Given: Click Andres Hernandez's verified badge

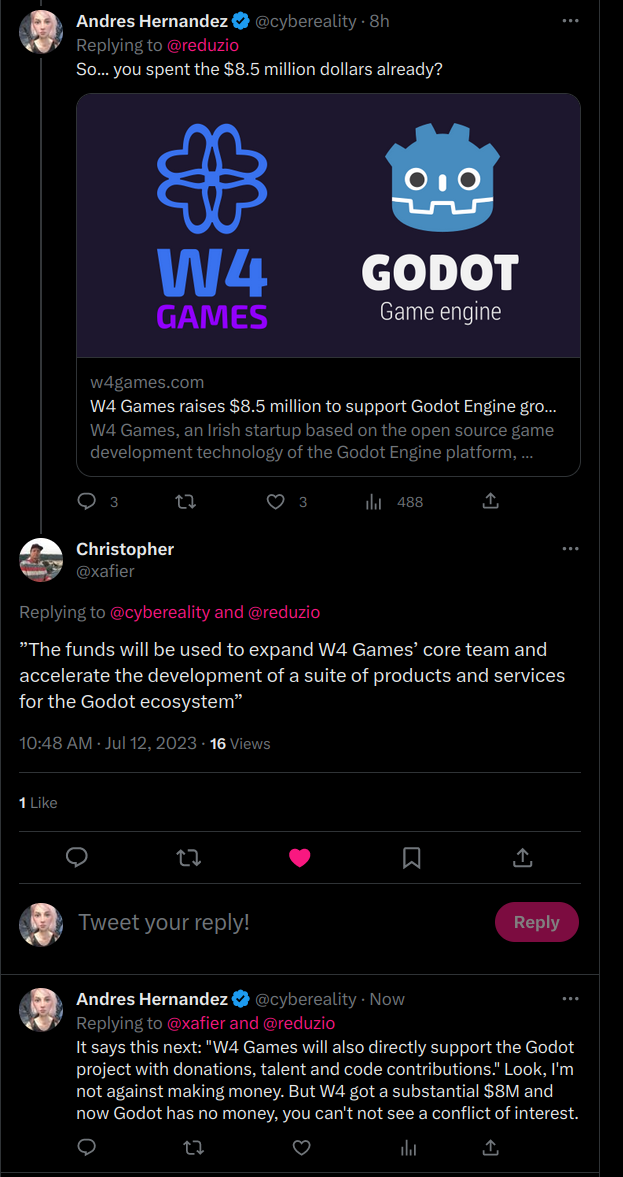Looking at the screenshot, I should click(240, 20).
